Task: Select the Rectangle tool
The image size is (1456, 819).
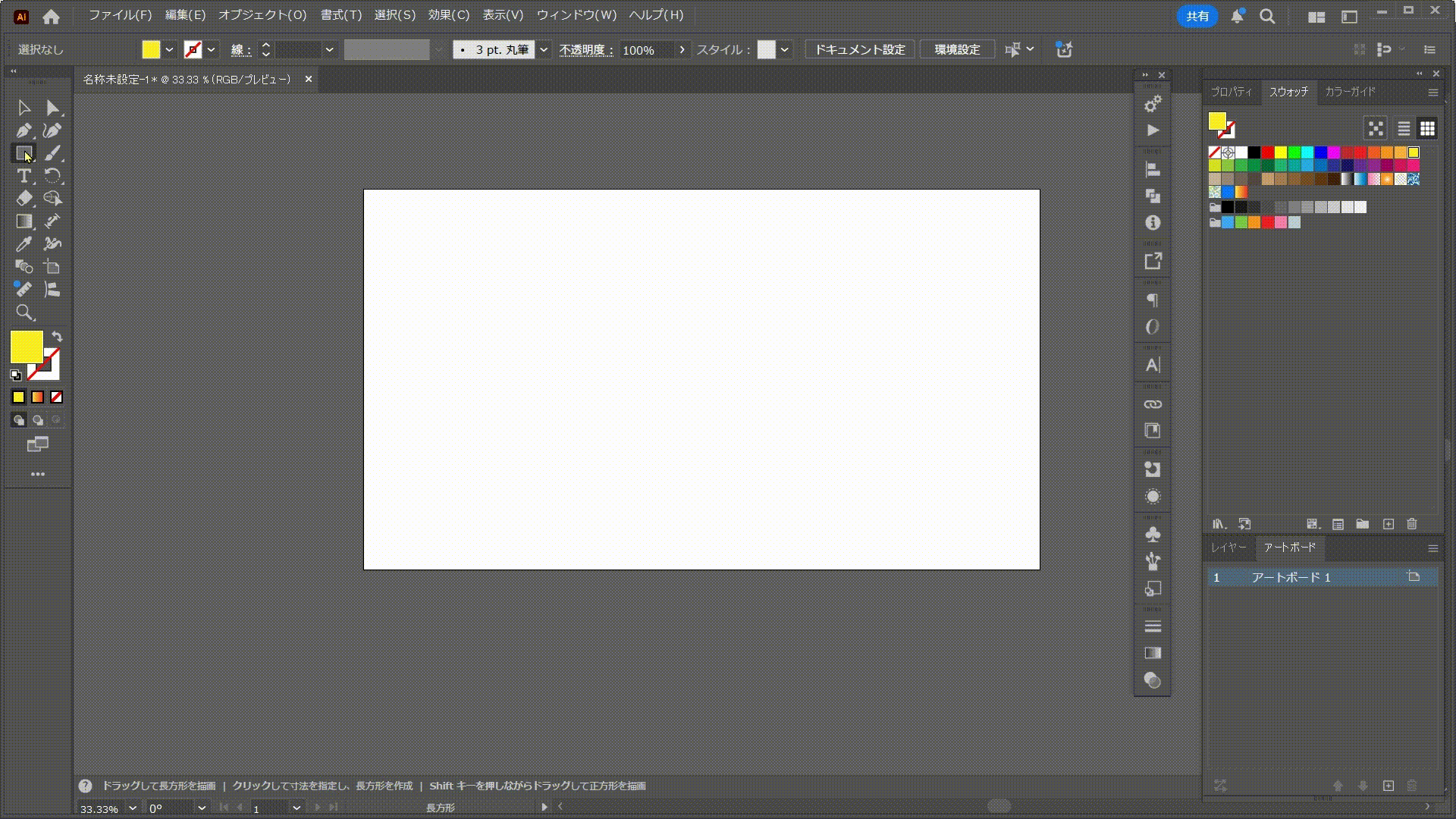Action: tap(24, 153)
